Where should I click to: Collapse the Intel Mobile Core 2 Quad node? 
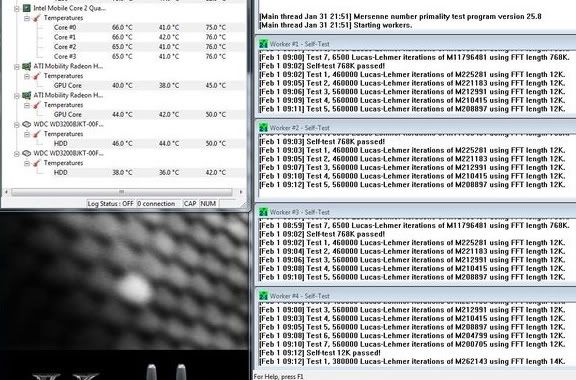[17, 8]
